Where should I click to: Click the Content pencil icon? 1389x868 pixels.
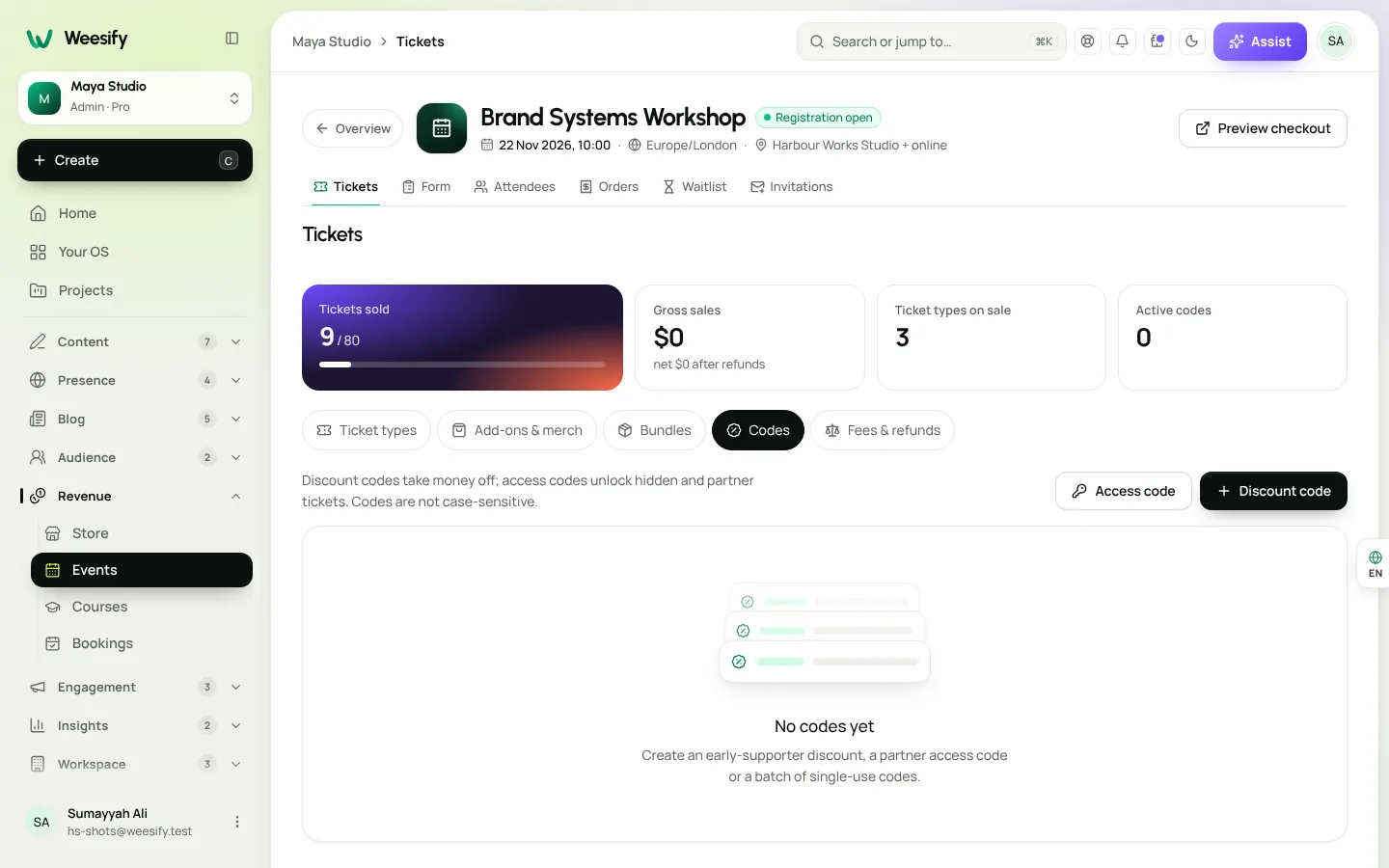tap(38, 341)
